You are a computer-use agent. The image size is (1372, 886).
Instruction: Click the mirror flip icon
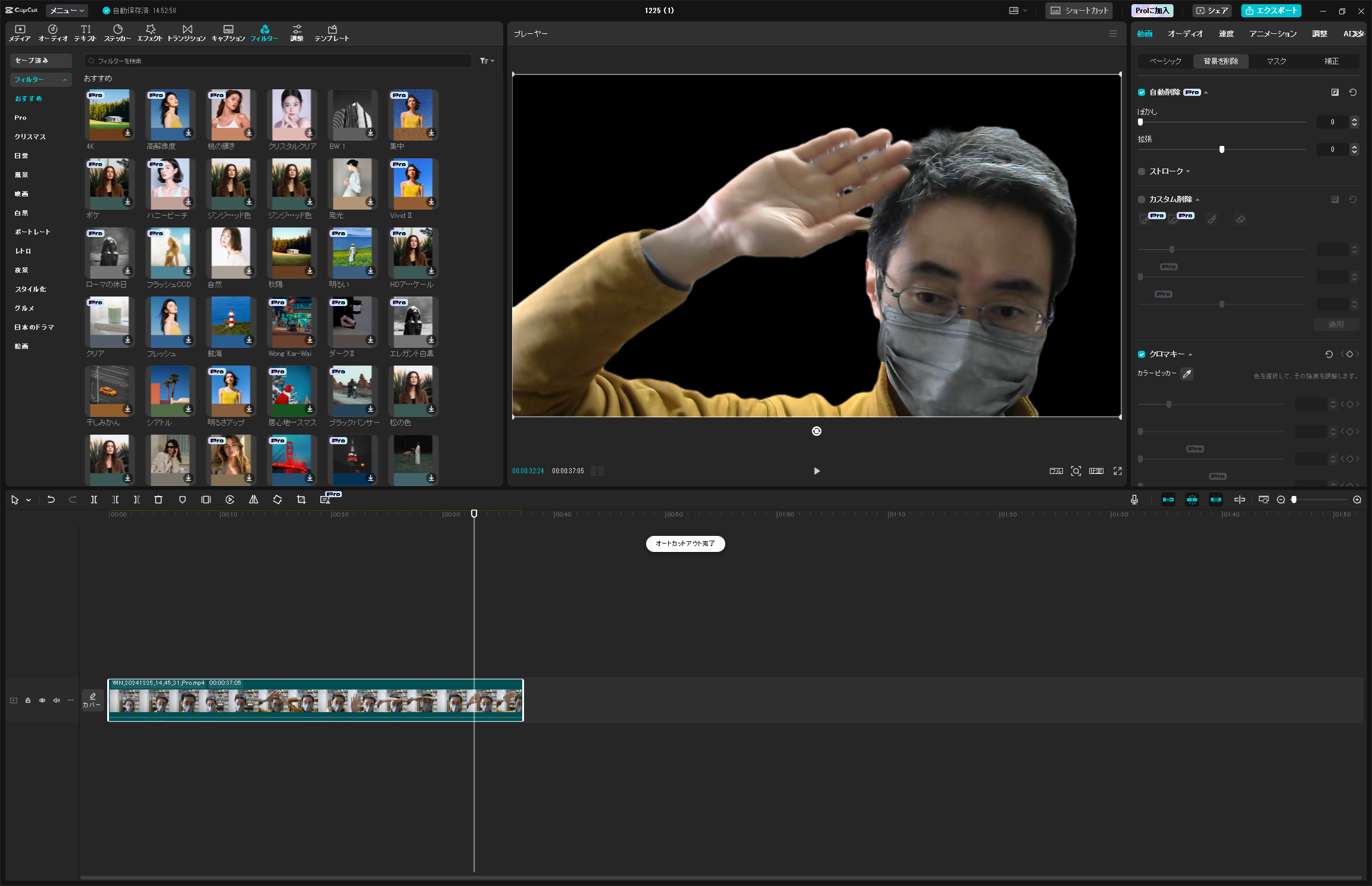(x=254, y=500)
